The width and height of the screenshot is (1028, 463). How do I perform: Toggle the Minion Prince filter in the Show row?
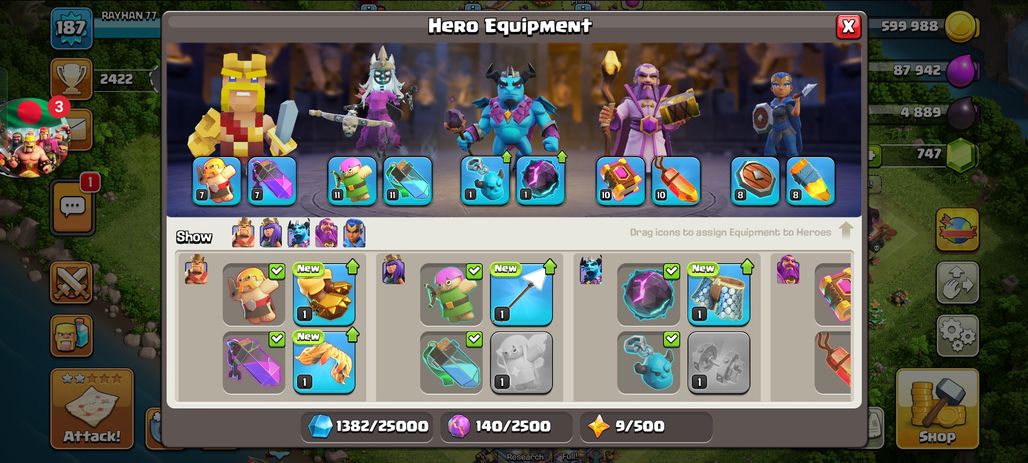coord(299,233)
